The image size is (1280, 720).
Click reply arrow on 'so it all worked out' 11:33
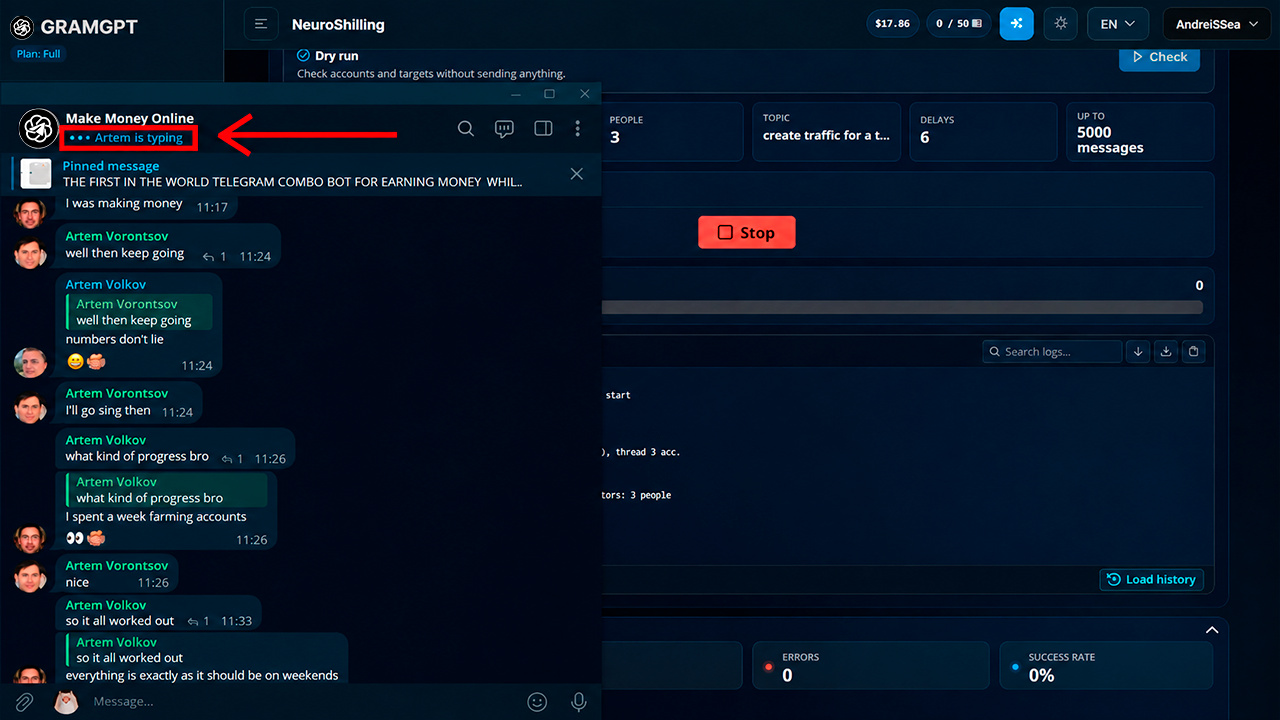click(193, 621)
